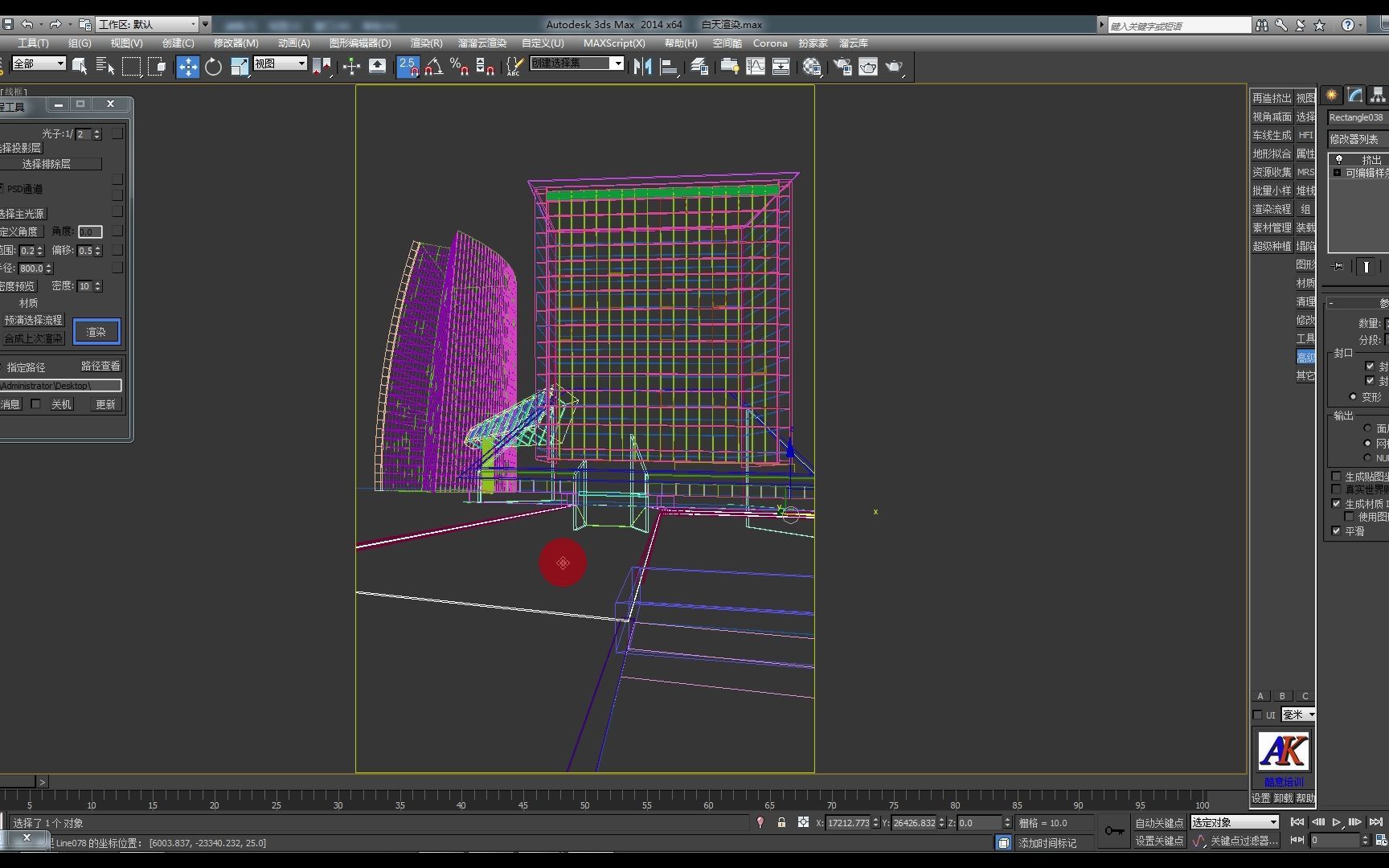
Task: Uncheck 生成材质 ID checkbox
Action: [x=1336, y=503]
